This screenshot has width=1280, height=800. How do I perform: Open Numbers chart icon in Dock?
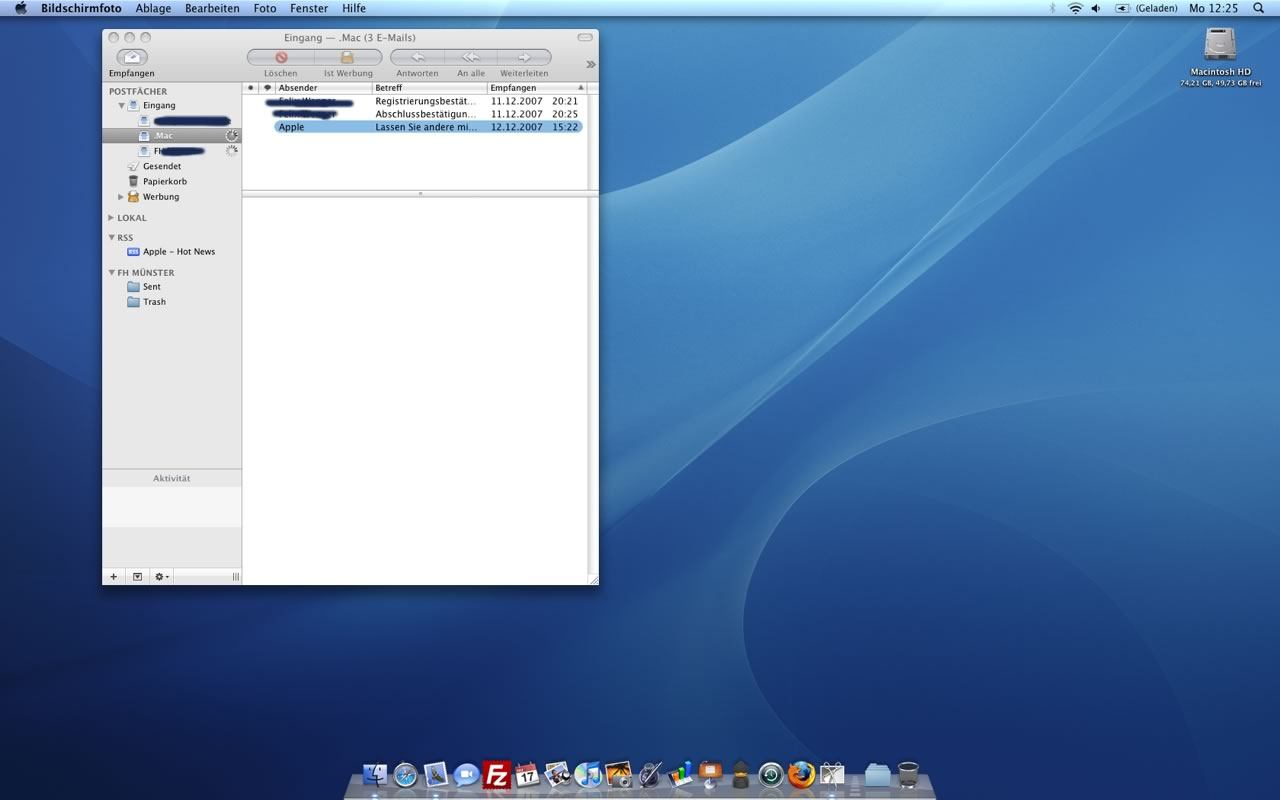680,774
